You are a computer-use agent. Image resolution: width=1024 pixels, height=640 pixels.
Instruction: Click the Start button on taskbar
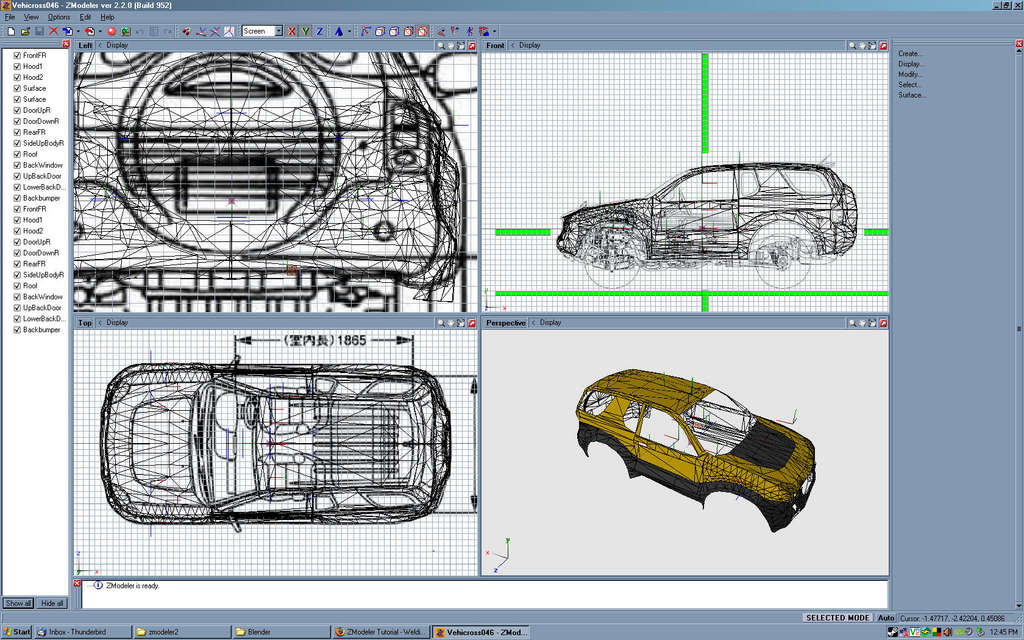click(x=17, y=632)
